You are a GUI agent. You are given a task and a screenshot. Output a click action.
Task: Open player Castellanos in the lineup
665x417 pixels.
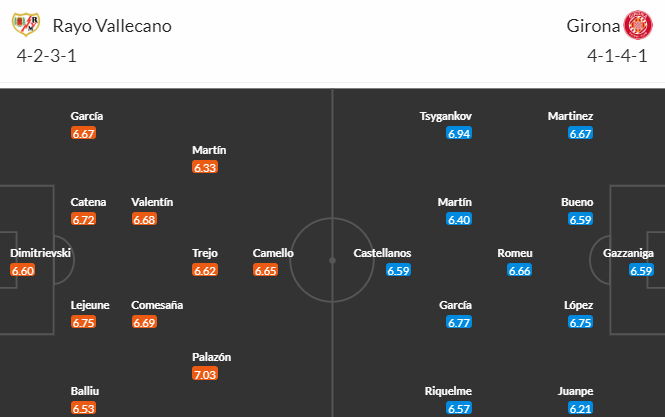pos(382,253)
